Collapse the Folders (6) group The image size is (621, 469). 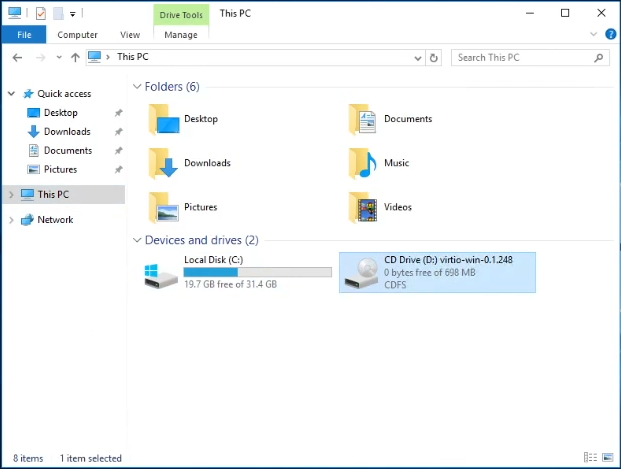point(137,86)
